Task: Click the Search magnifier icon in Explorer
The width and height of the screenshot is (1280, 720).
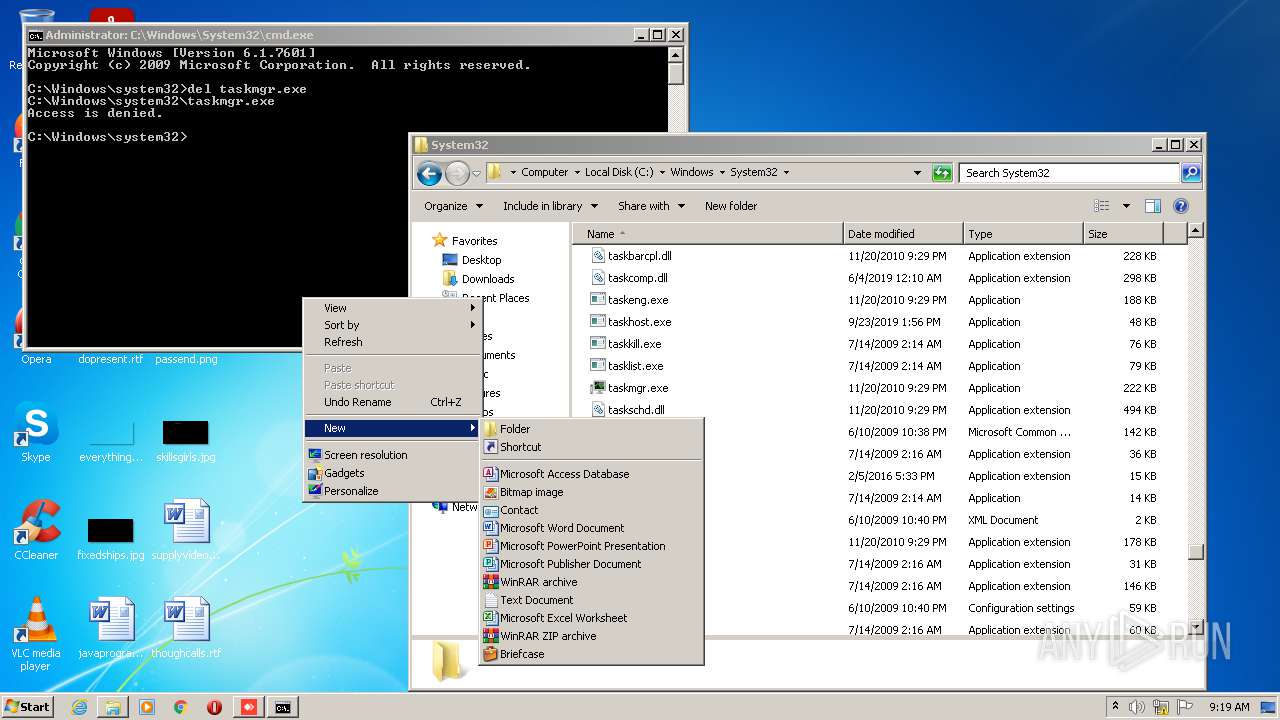Action: point(1190,173)
